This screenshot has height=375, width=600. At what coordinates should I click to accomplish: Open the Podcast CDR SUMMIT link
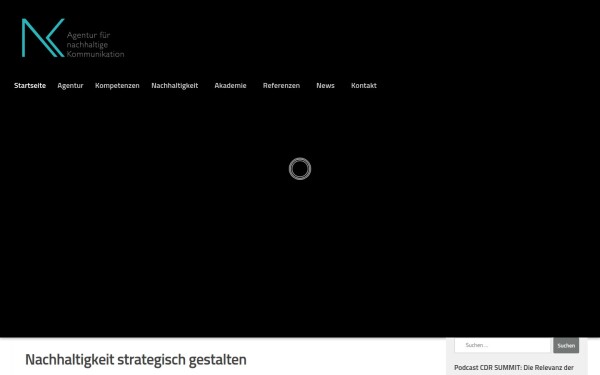pyautogui.click(x=514, y=368)
